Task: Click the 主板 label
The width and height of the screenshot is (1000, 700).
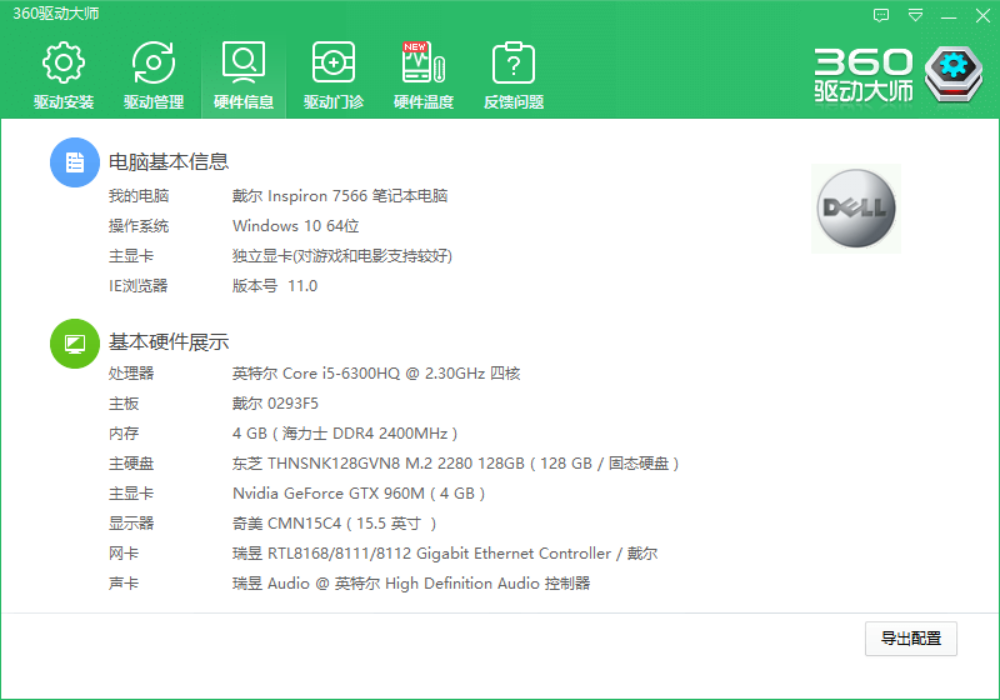Action: [124, 403]
